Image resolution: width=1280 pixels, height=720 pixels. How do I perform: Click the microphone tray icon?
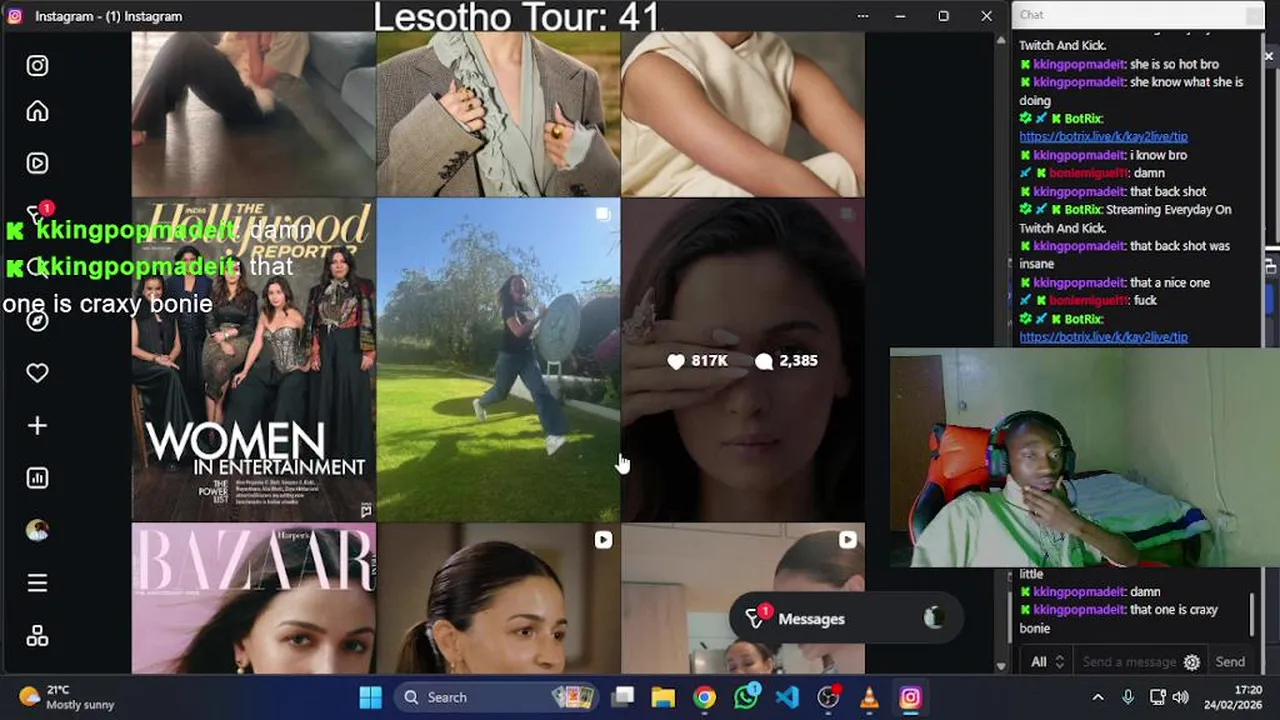click(x=1128, y=697)
